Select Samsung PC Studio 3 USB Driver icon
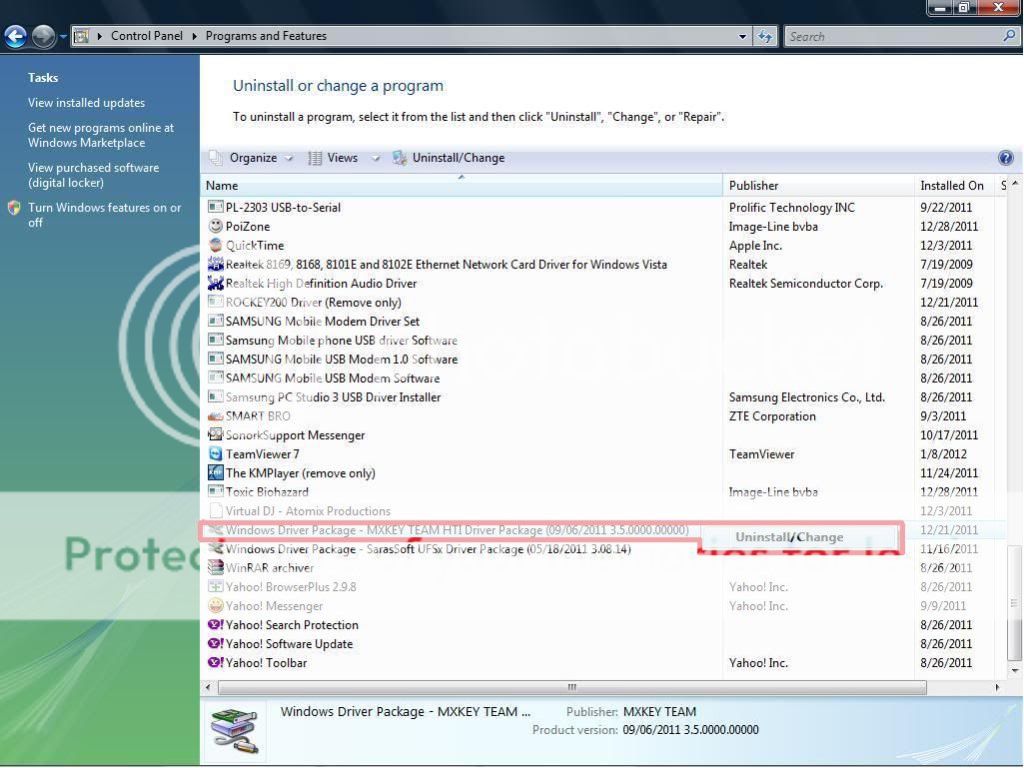 [215, 396]
